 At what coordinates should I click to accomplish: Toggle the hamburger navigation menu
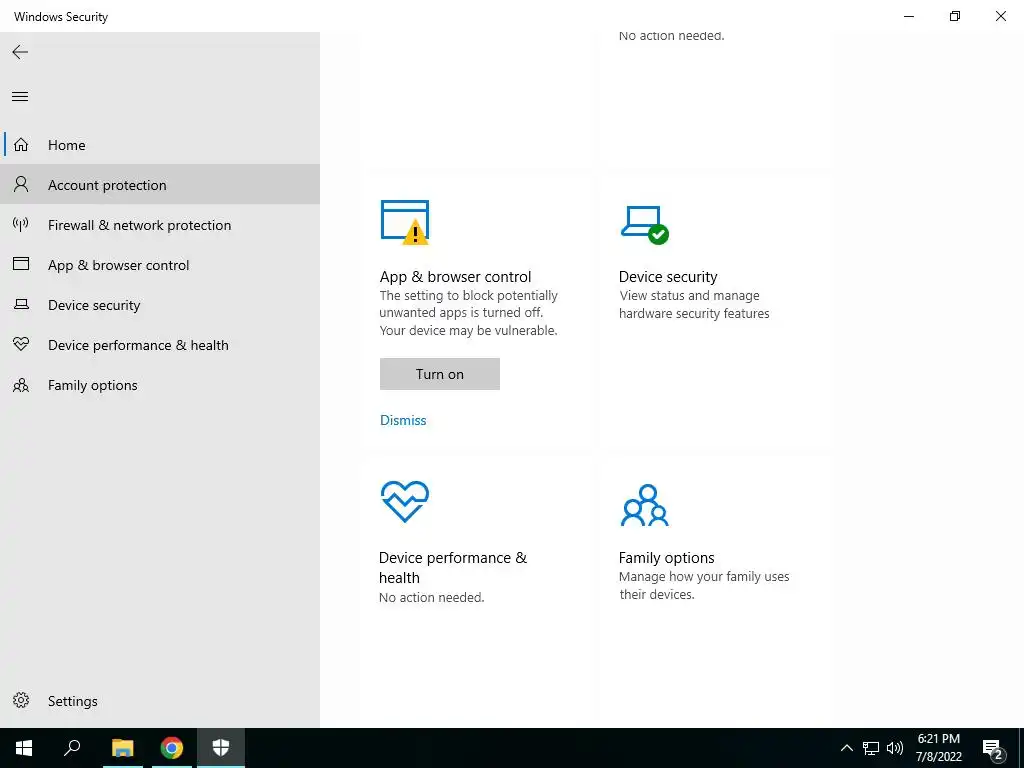20,97
